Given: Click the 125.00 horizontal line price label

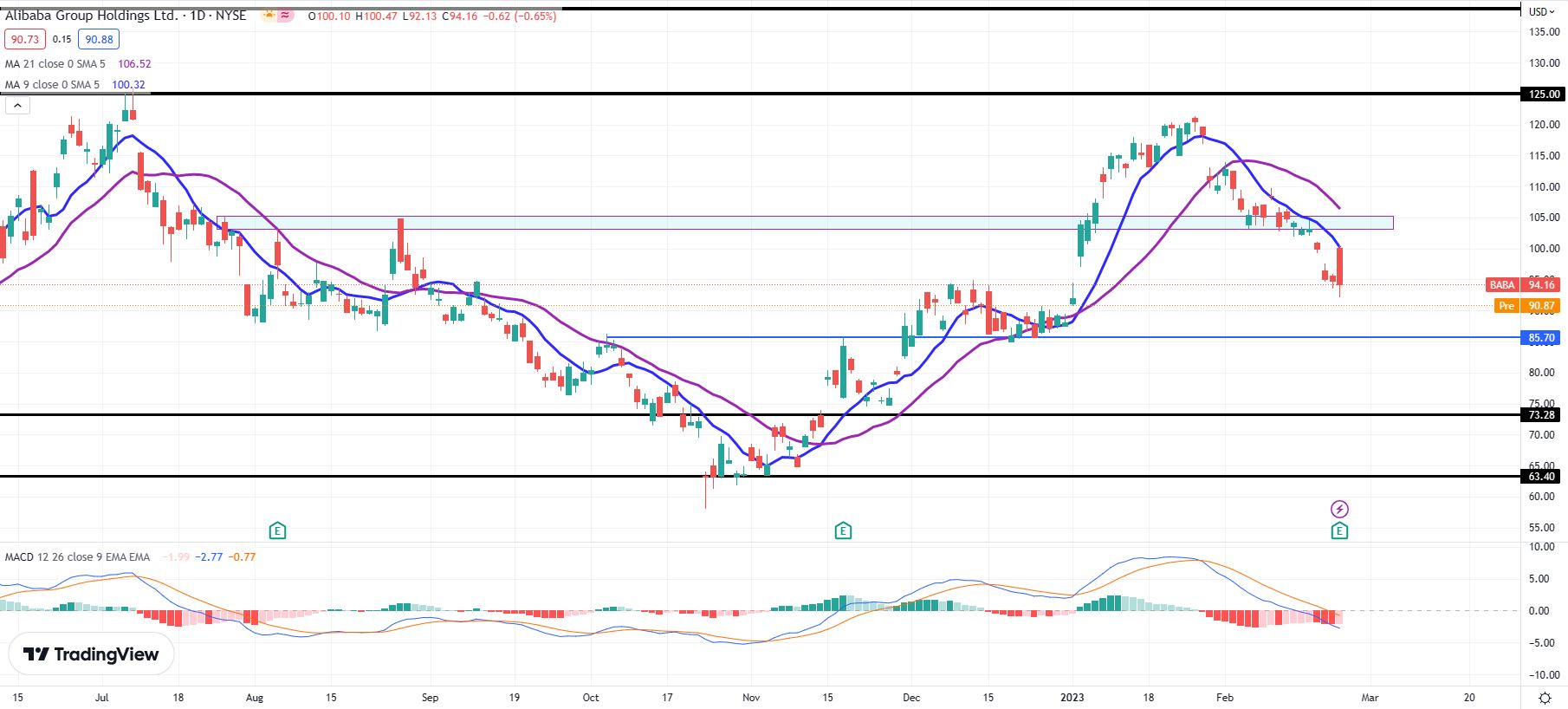Looking at the screenshot, I should coord(1542,94).
